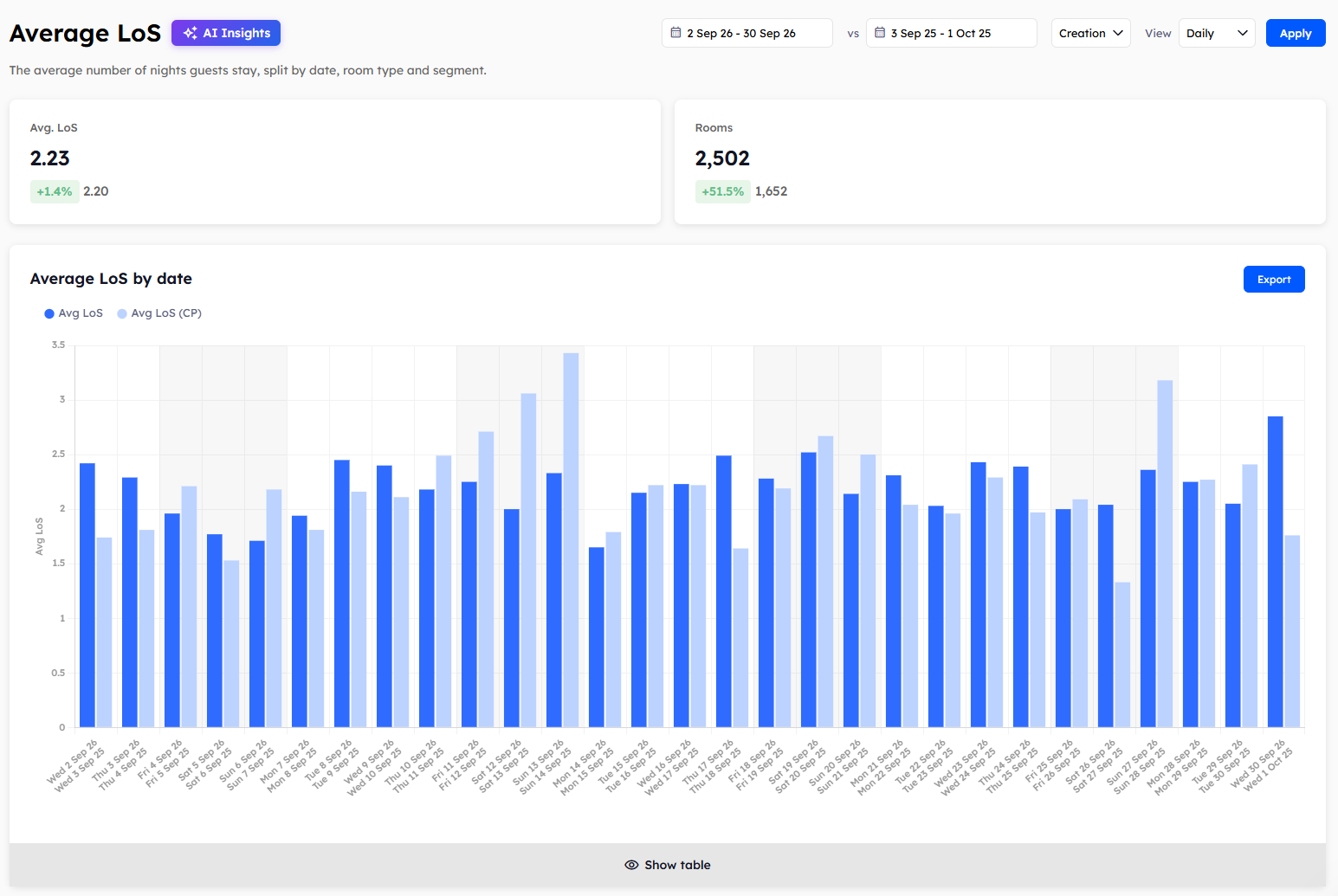1338x896 pixels.
Task: Open the Creation dropdown
Action: 1090,33
